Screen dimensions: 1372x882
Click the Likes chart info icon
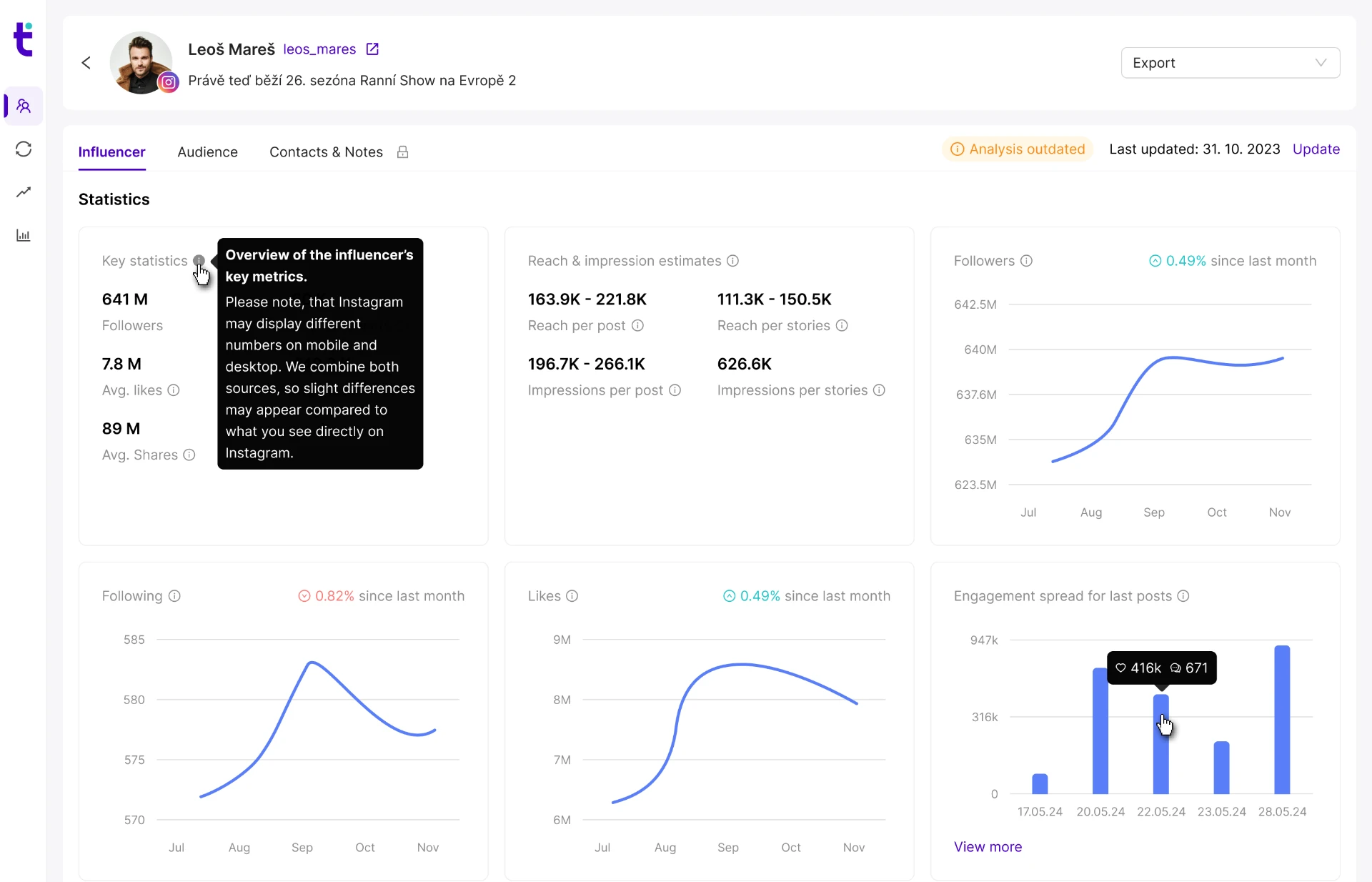point(572,595)
